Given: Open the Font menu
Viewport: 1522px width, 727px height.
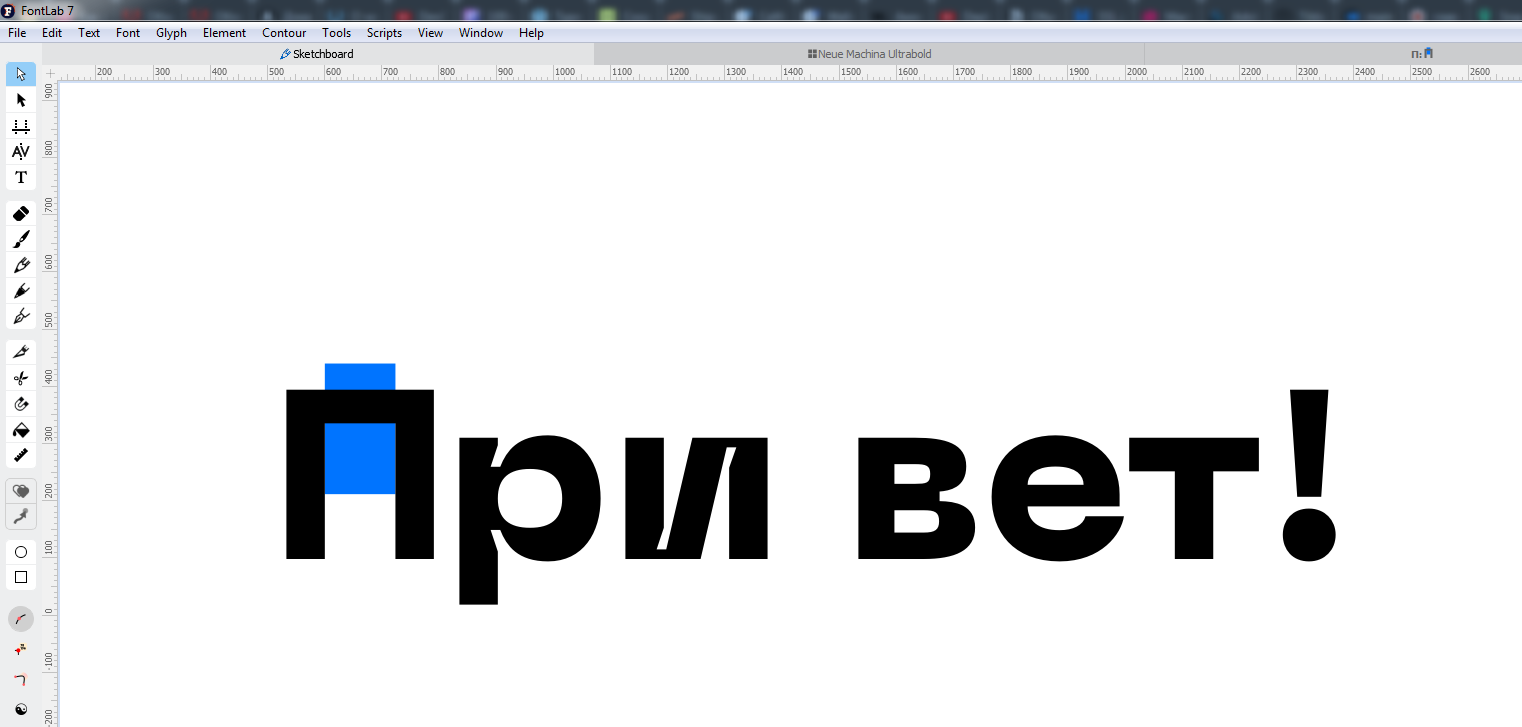Looking at the screenshot, I should click(128, 33).
